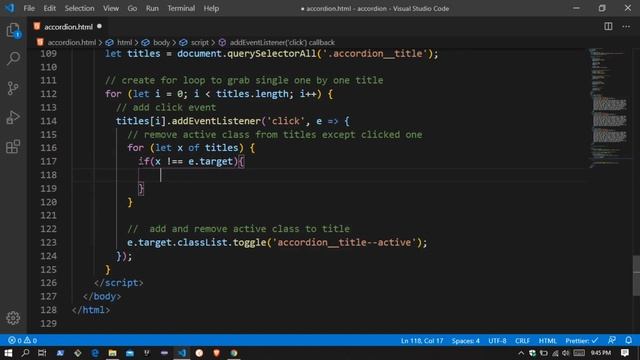The width and height of the screenshot is (640, 360).
Task: Open the Run menu
Action: [x=152, y=8]
